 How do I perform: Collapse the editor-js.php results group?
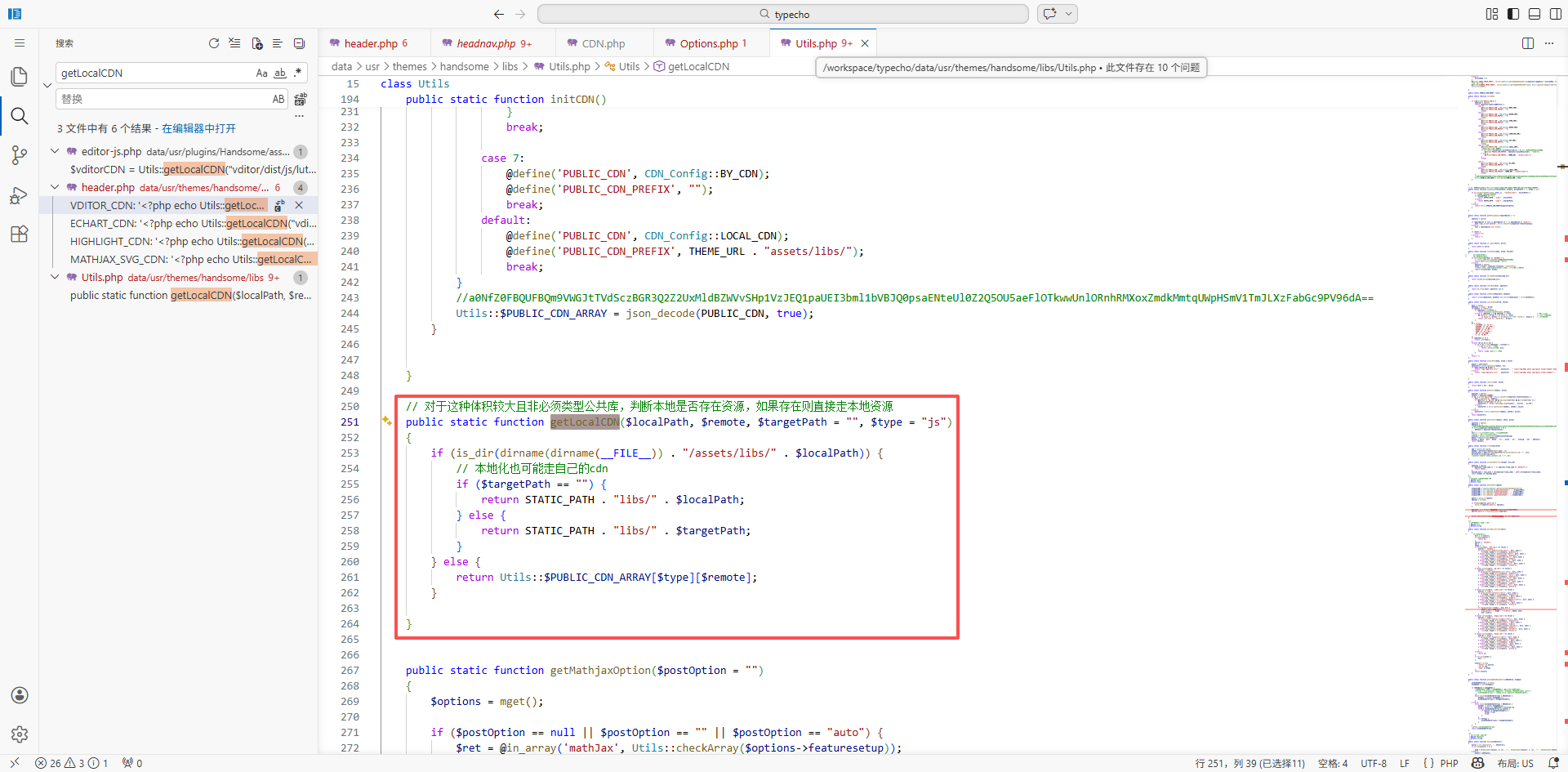[55, 151]
